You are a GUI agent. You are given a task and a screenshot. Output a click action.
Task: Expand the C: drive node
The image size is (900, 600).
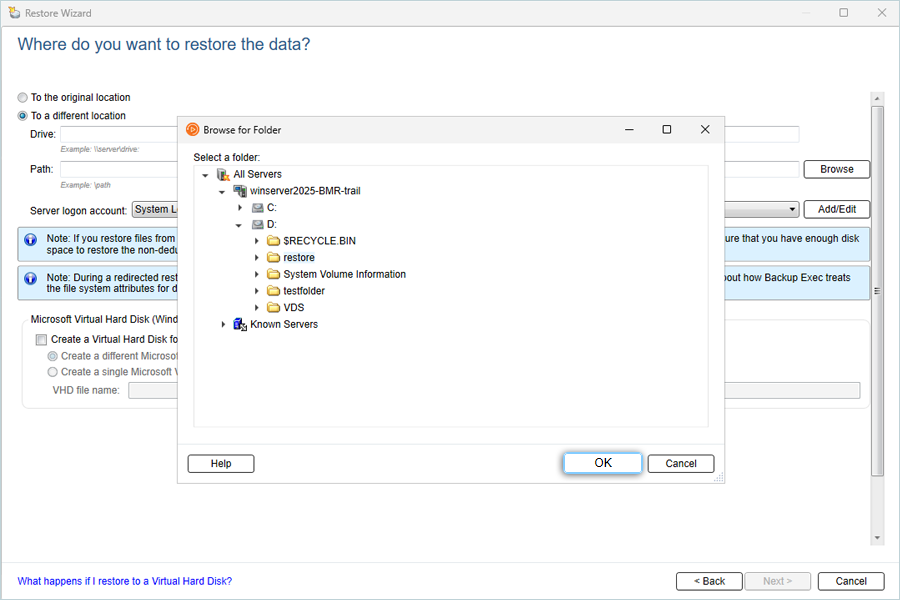[240, 207]
